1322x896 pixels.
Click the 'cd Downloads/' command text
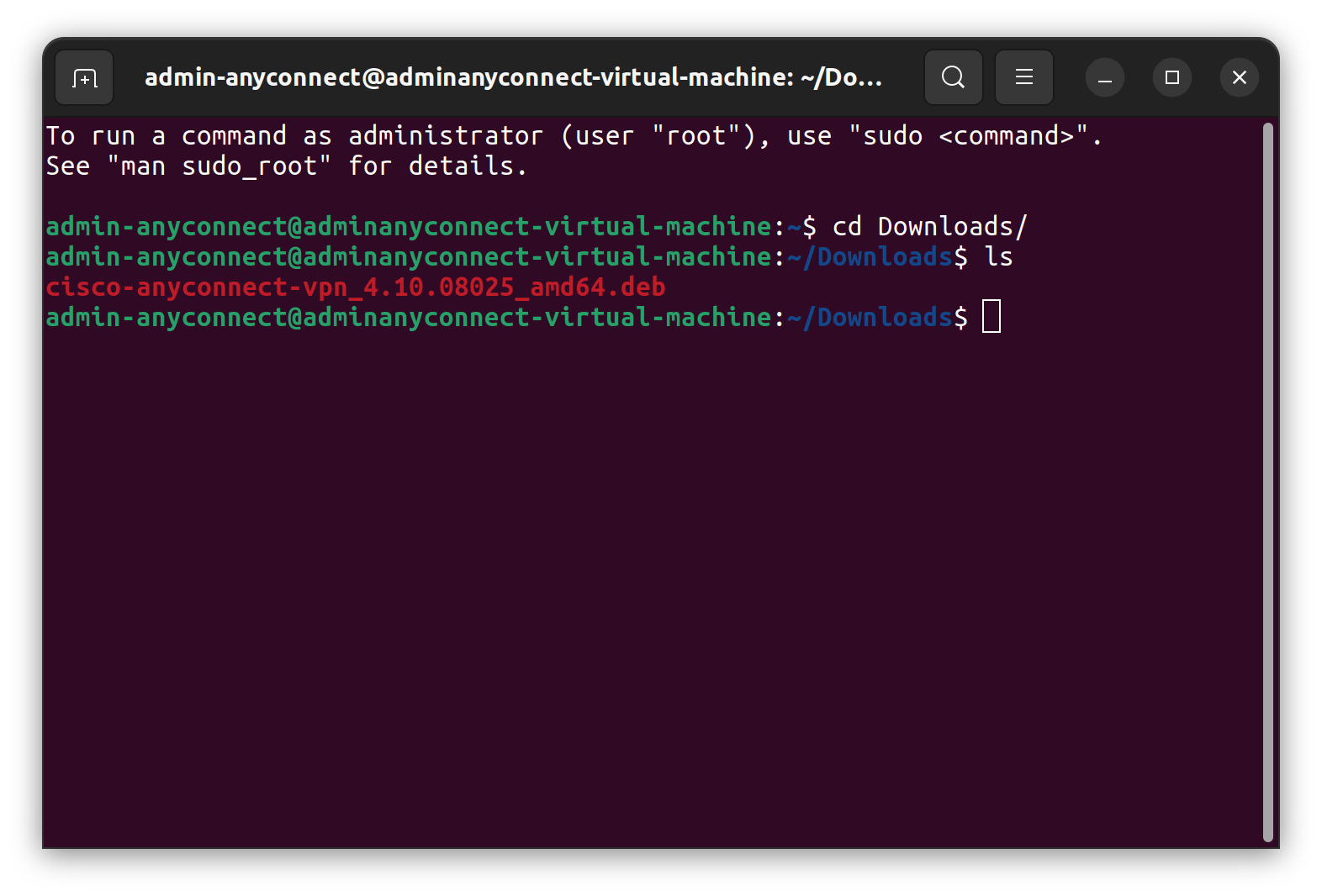pyautogui.click(x=929, y=227)
